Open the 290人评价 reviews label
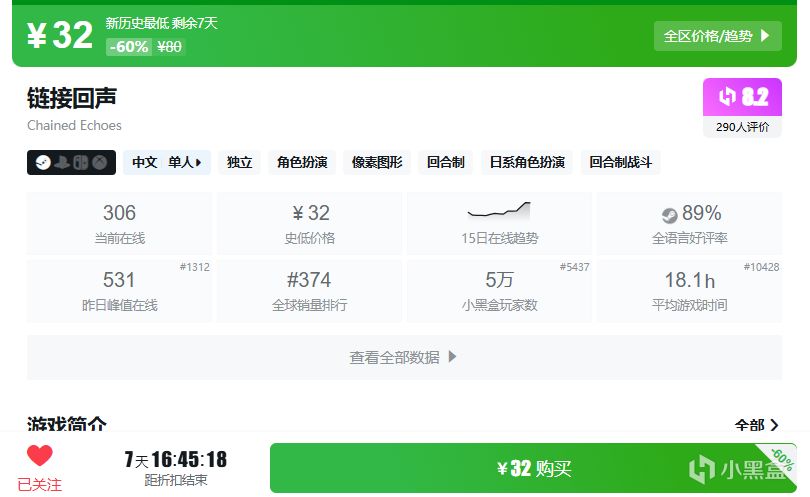Viewport: 810px width, 497px height. point(742,127)
